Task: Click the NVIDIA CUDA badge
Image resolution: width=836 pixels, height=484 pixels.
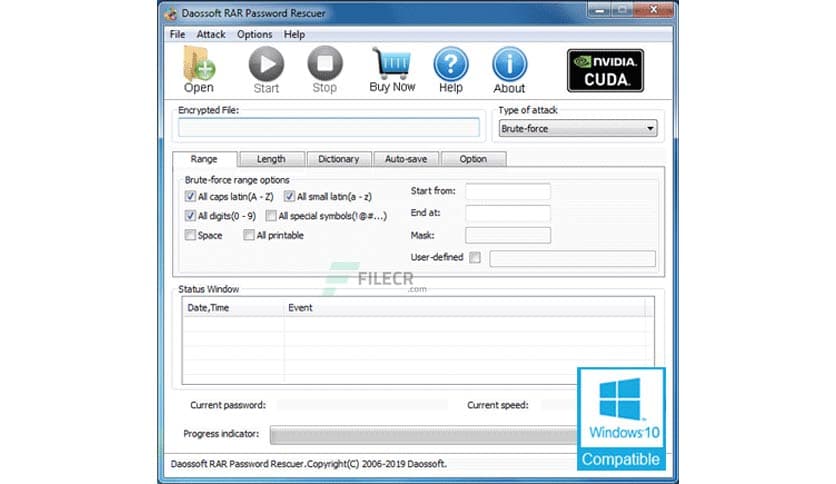Action: point(605,70)
